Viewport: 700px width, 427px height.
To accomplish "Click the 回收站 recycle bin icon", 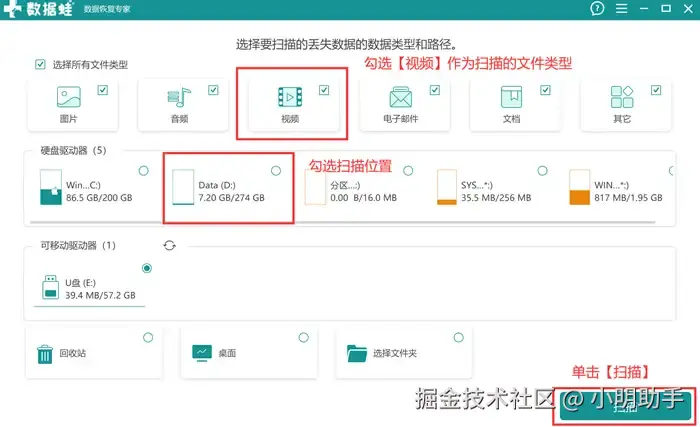I will pos(45,354).
